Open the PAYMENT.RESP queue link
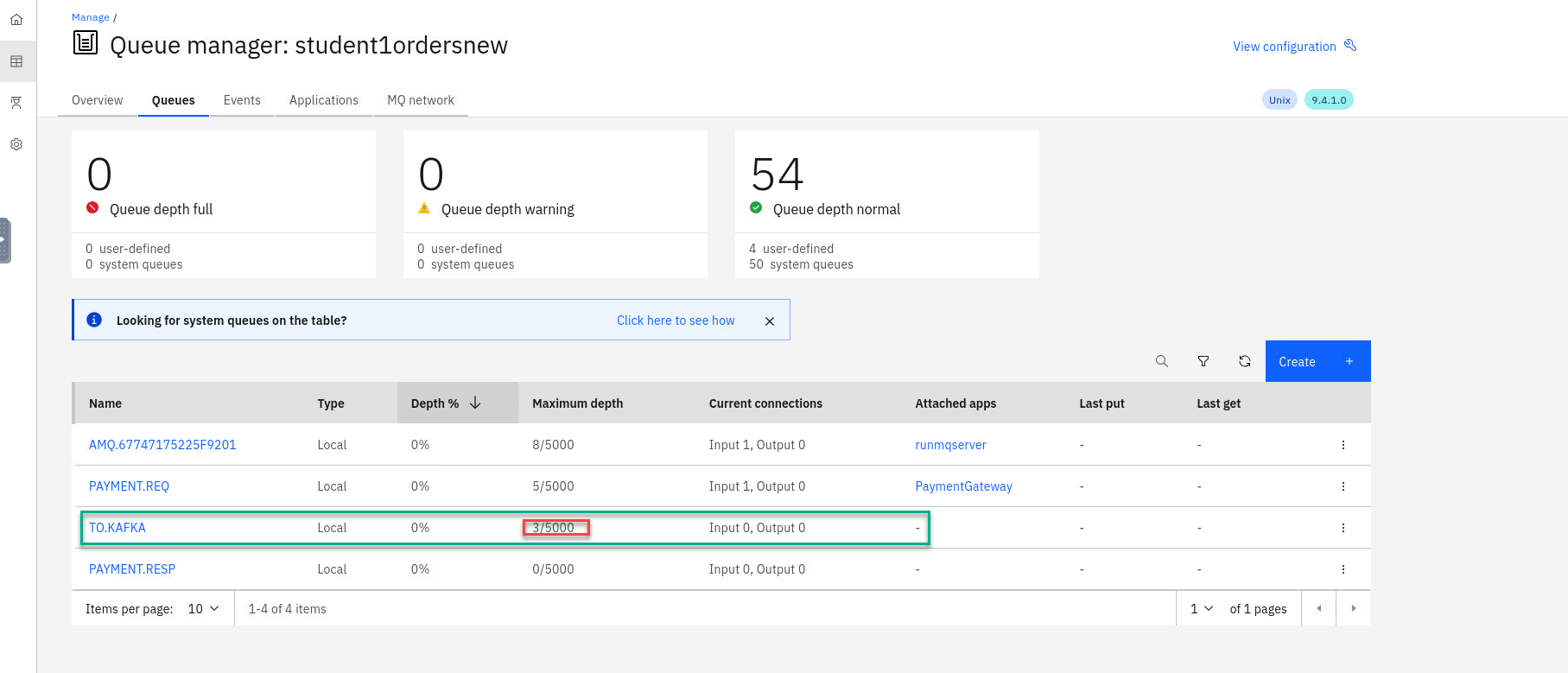 132,569
